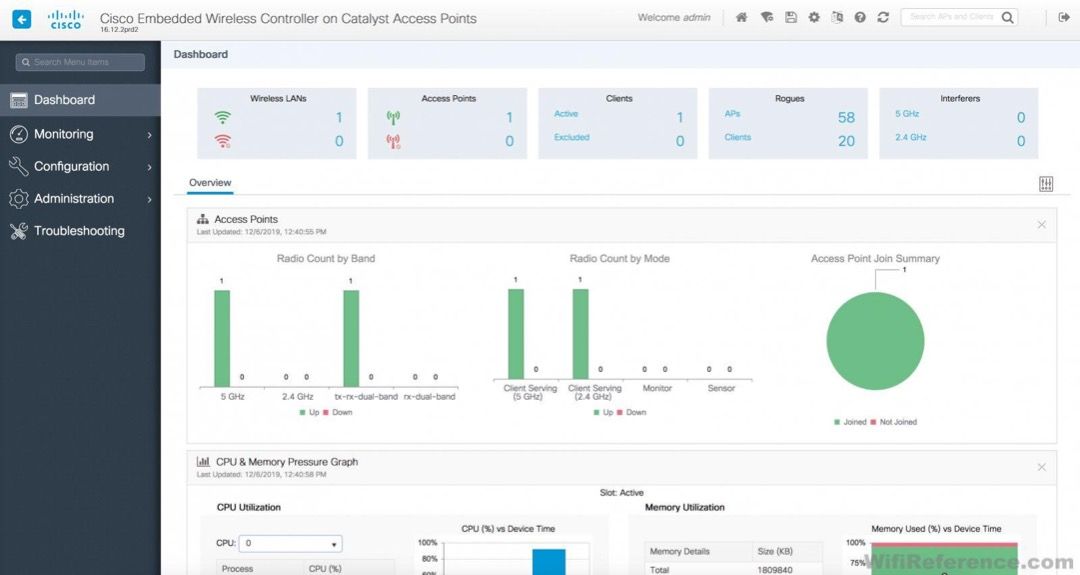Refresh the page using the refresh icon
The height and width of the screenshot is (575, 1080).
point(883,18)
